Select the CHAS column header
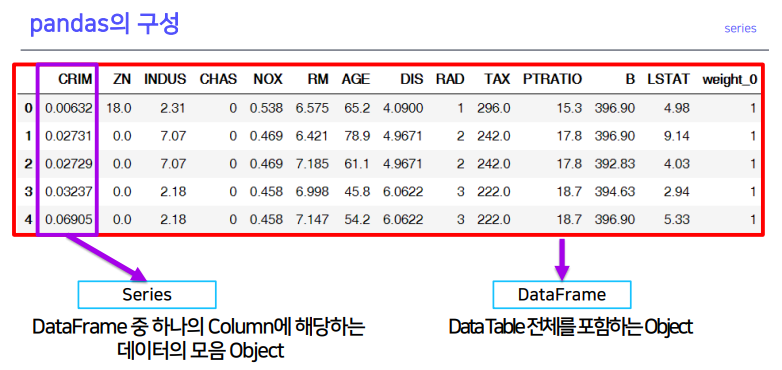Screen dimensions: 782x370 click(x=218, y=79)
